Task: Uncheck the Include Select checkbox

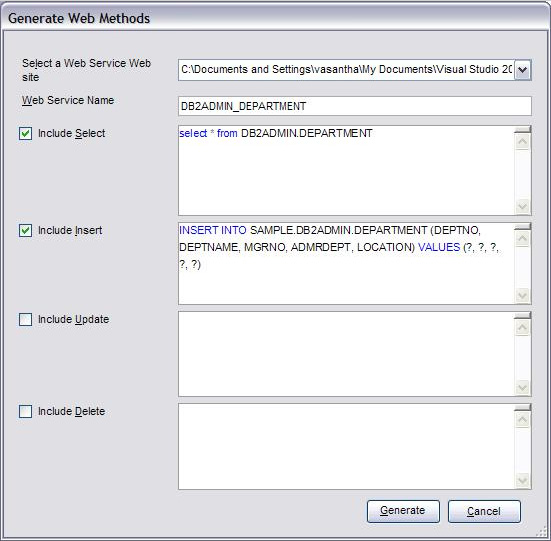Action: click(25, 133)
